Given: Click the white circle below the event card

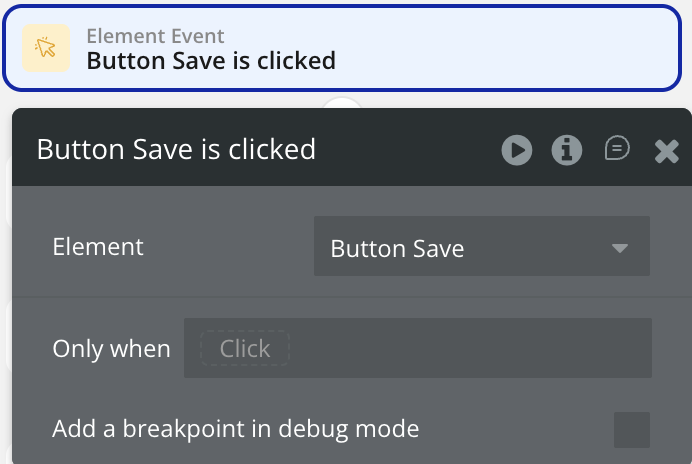Looking at the screenshot, I should 343,103.
